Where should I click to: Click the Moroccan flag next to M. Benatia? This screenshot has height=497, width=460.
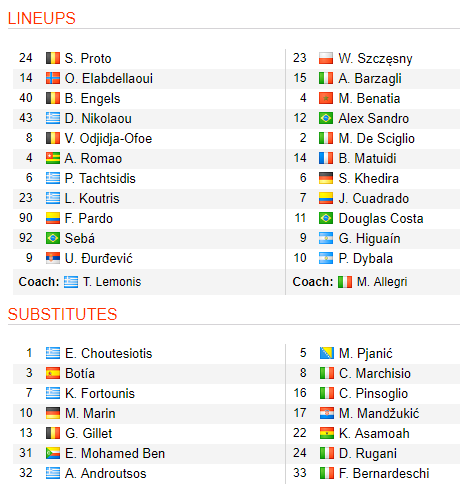(326, 98)
